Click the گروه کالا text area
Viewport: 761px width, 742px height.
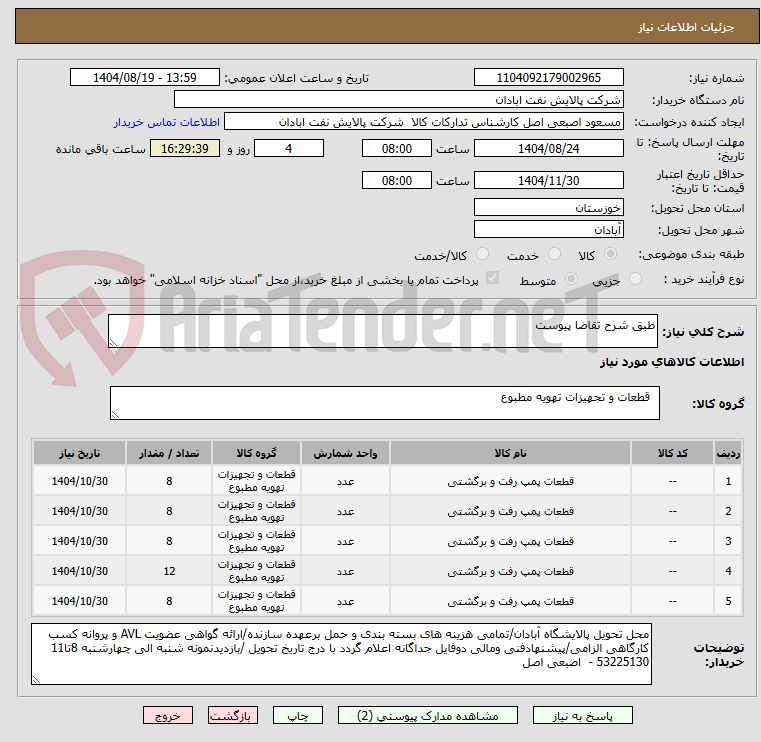384,403
